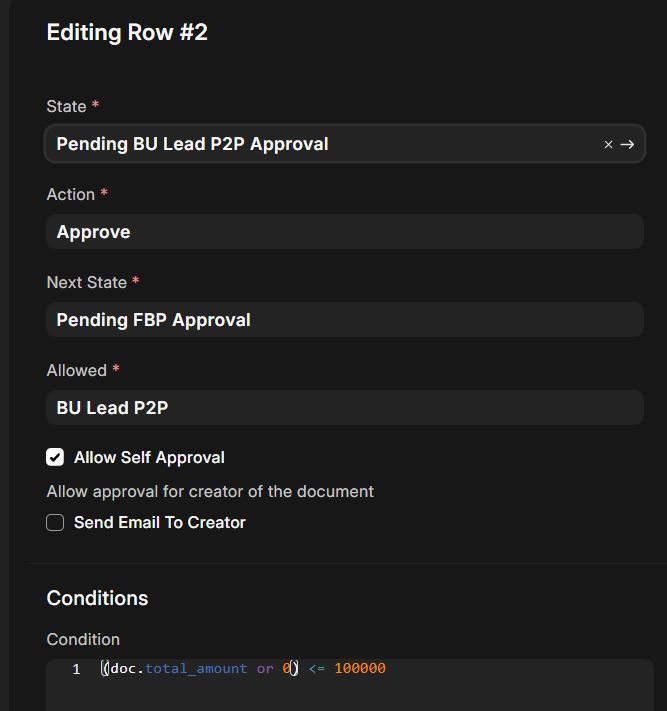Open the Next State field dropdown
This screenshot has height=711, width=667.
tap(344, 320)
